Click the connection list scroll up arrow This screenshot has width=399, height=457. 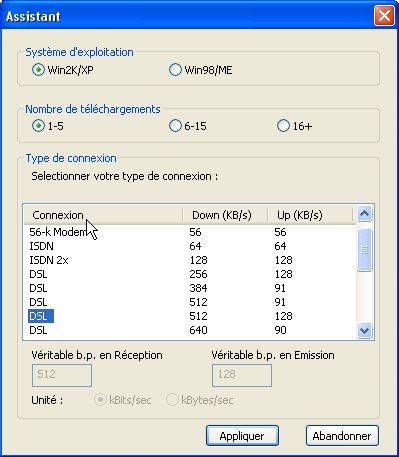coord(364,213)
